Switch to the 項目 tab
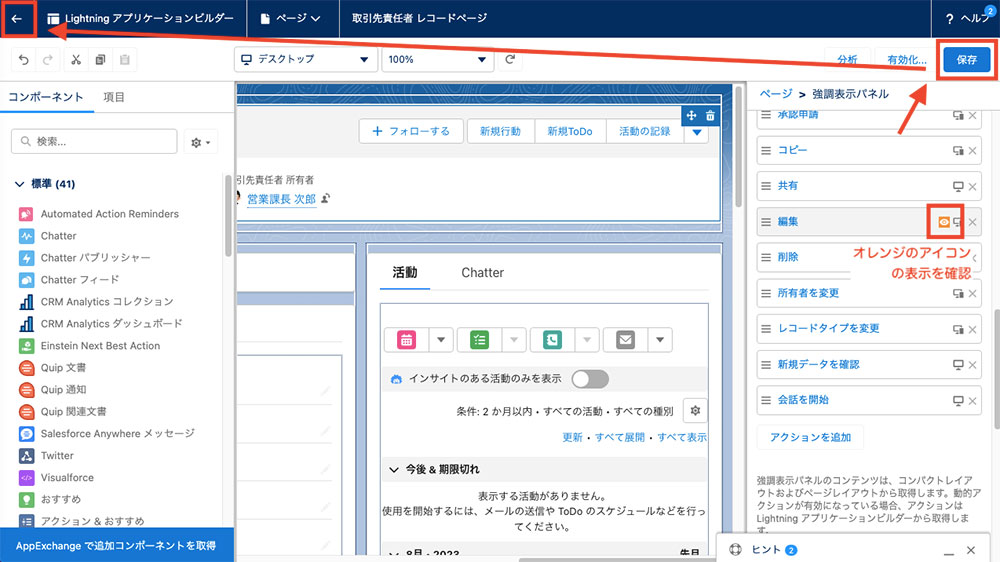The height and width of the screenshot is (562, 1000). click(114, 97)
